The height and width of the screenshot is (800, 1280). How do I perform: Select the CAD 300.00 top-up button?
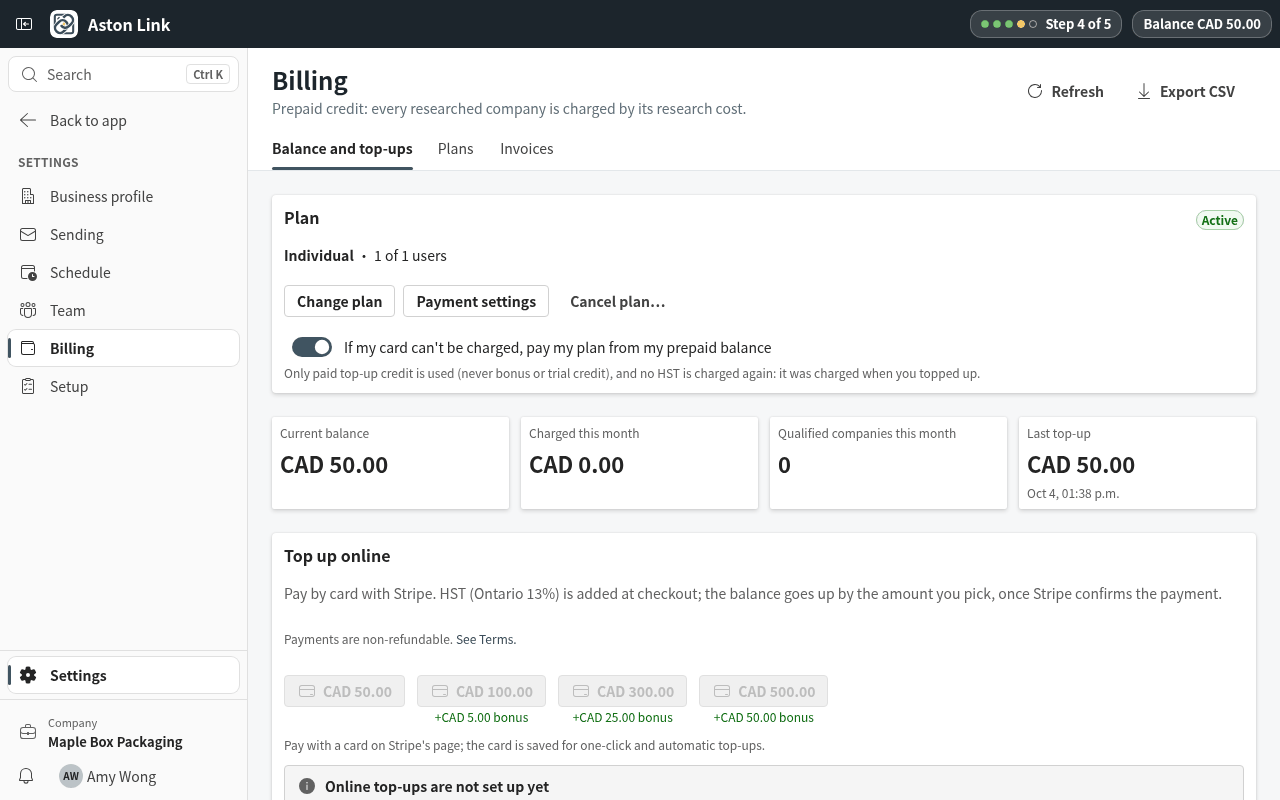(623, 691)
